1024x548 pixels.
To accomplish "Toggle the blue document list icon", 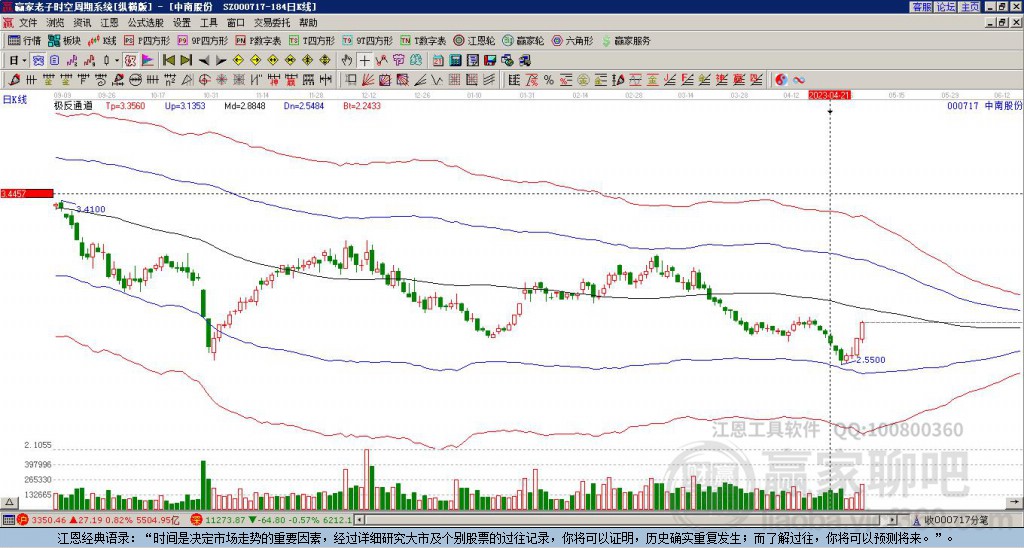I will pyautogui.click(x=54, y=61).
